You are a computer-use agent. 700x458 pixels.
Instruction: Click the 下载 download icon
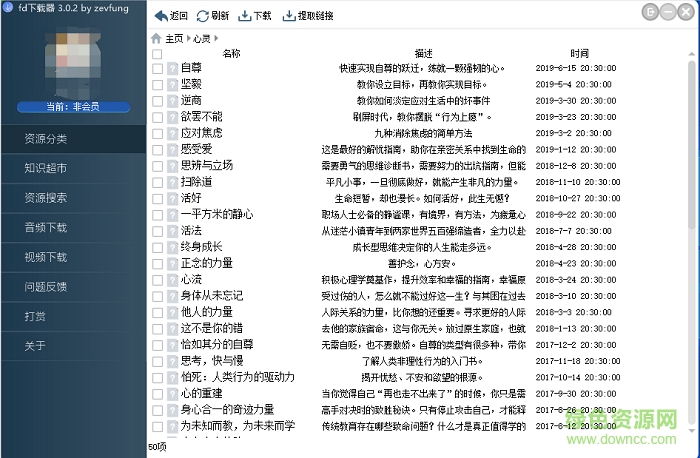coord(245,16)
